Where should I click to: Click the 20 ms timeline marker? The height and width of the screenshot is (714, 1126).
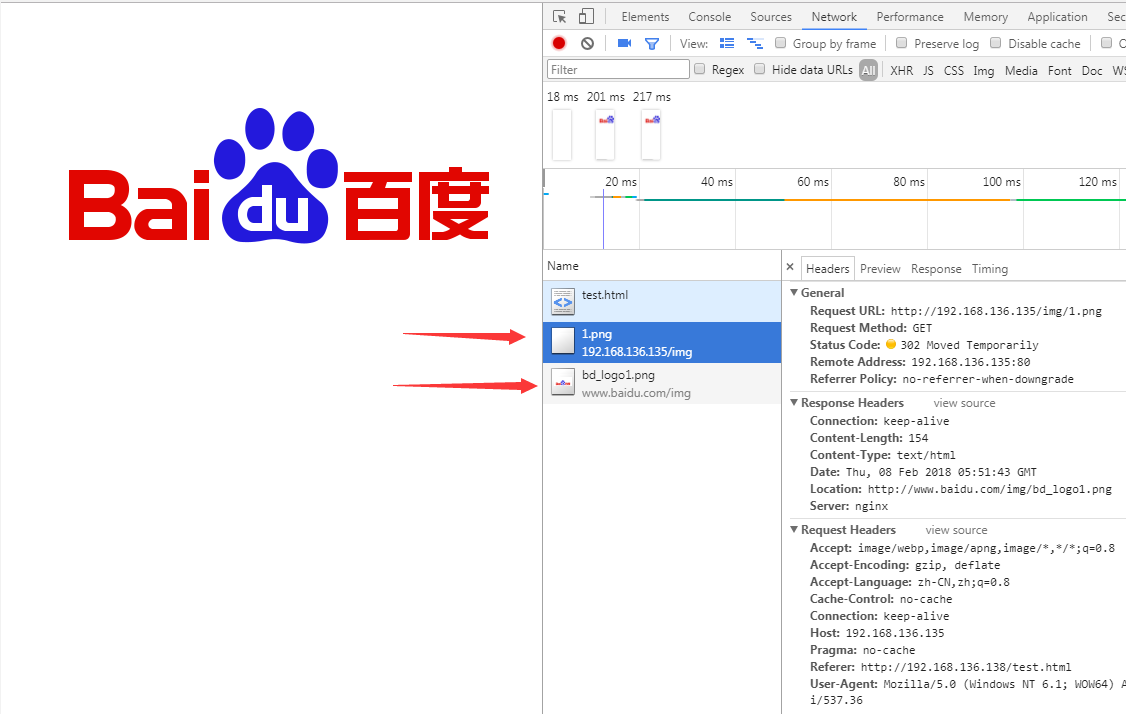pos(620,182)
